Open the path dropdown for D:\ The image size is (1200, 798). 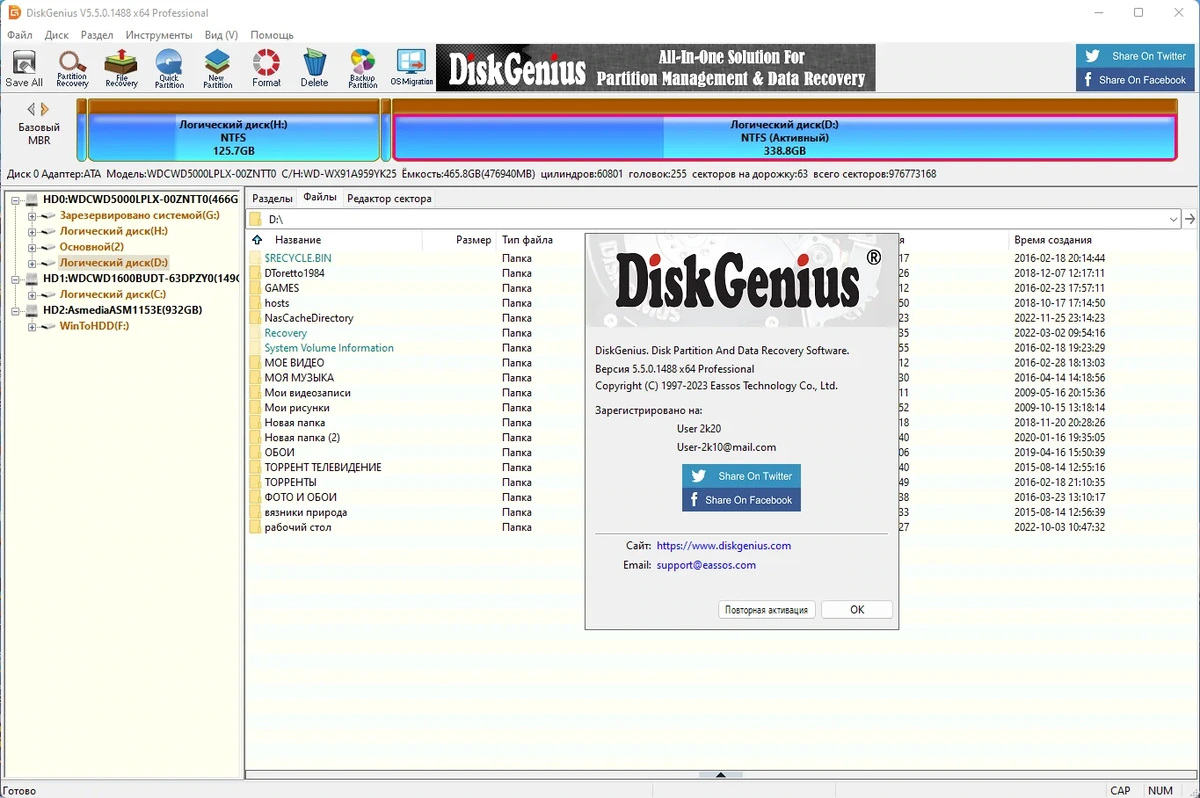click(x=1173, y=219)
